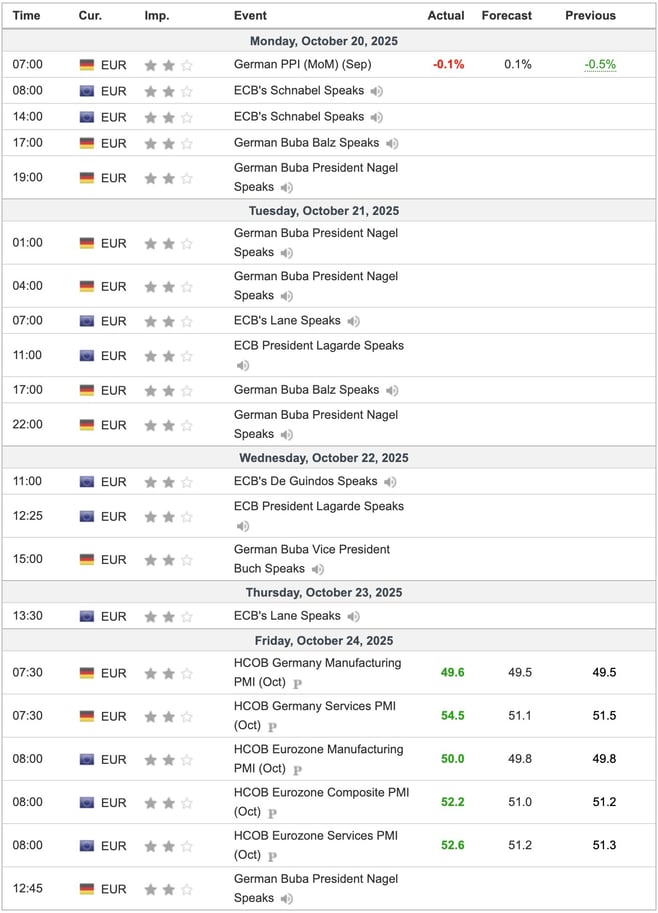658x913 pixels.
Task: Click the German flag in the PPI row
Action: tap(87, 65)
